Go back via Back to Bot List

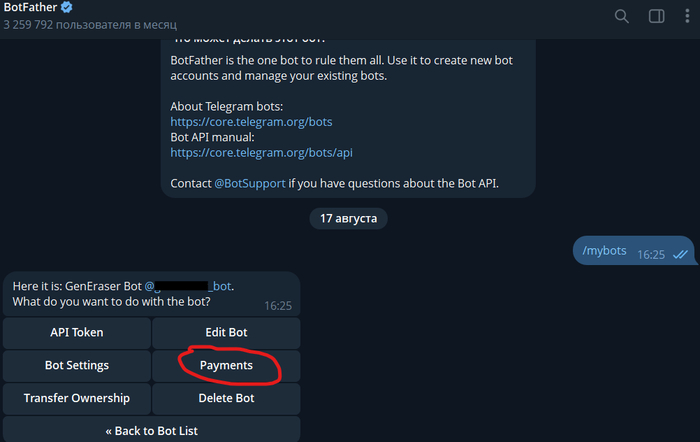point(152,430)
